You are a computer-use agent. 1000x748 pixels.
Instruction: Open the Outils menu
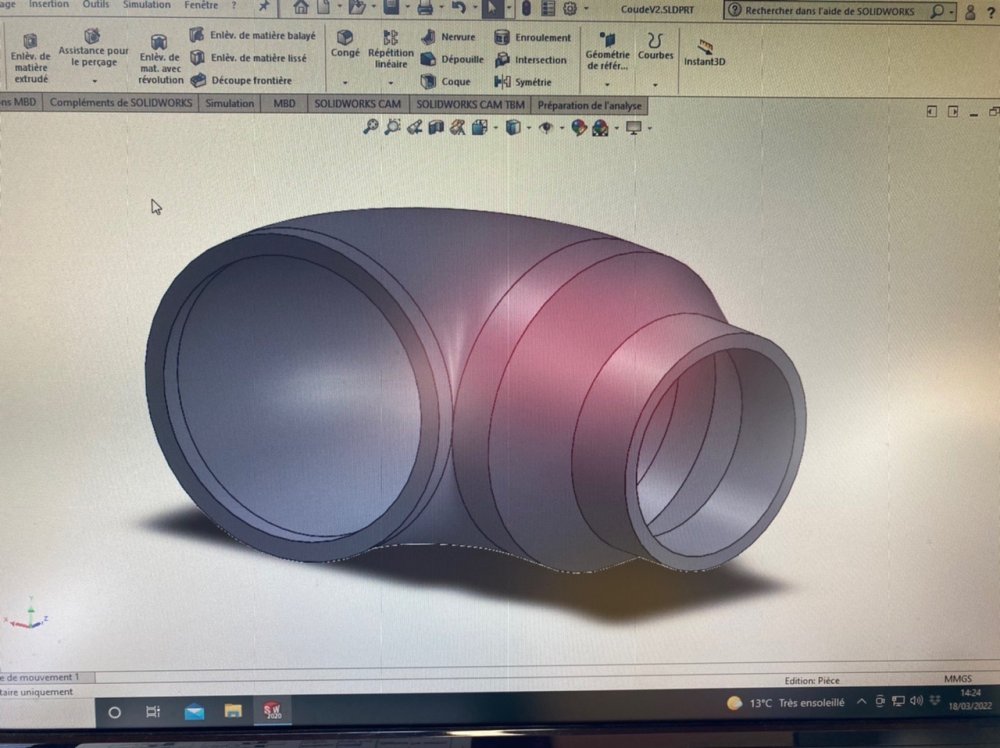96,5
